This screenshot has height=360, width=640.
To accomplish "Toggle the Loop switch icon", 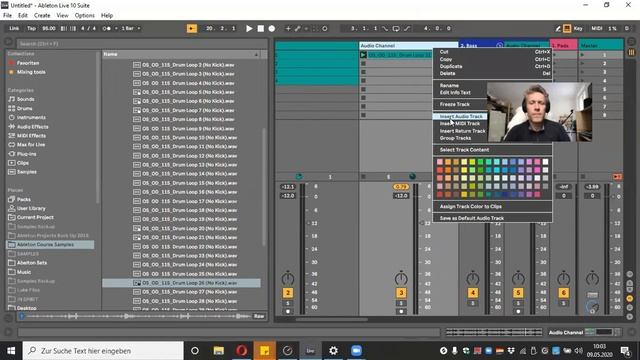I will click(x=396, y=29).
